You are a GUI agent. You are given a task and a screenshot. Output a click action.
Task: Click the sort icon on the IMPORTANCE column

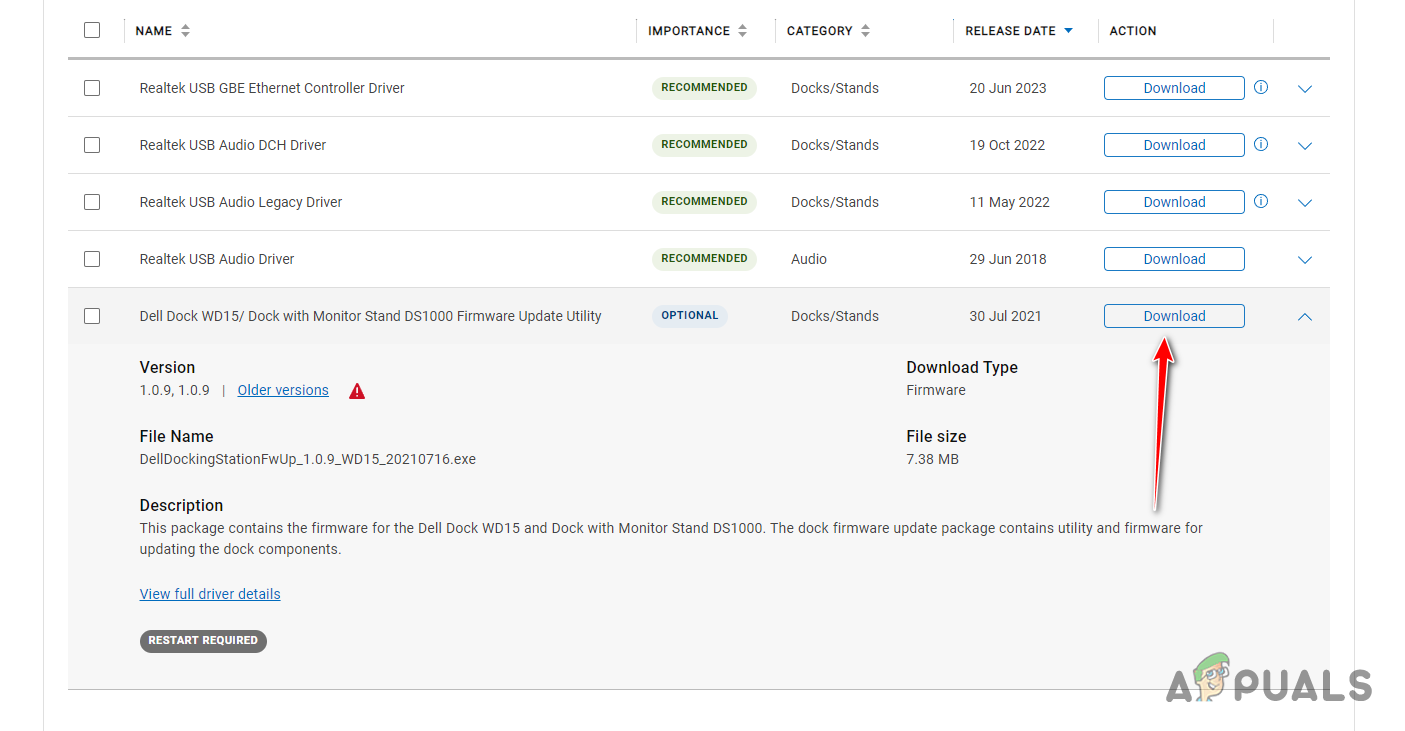[x=742, y=30]
